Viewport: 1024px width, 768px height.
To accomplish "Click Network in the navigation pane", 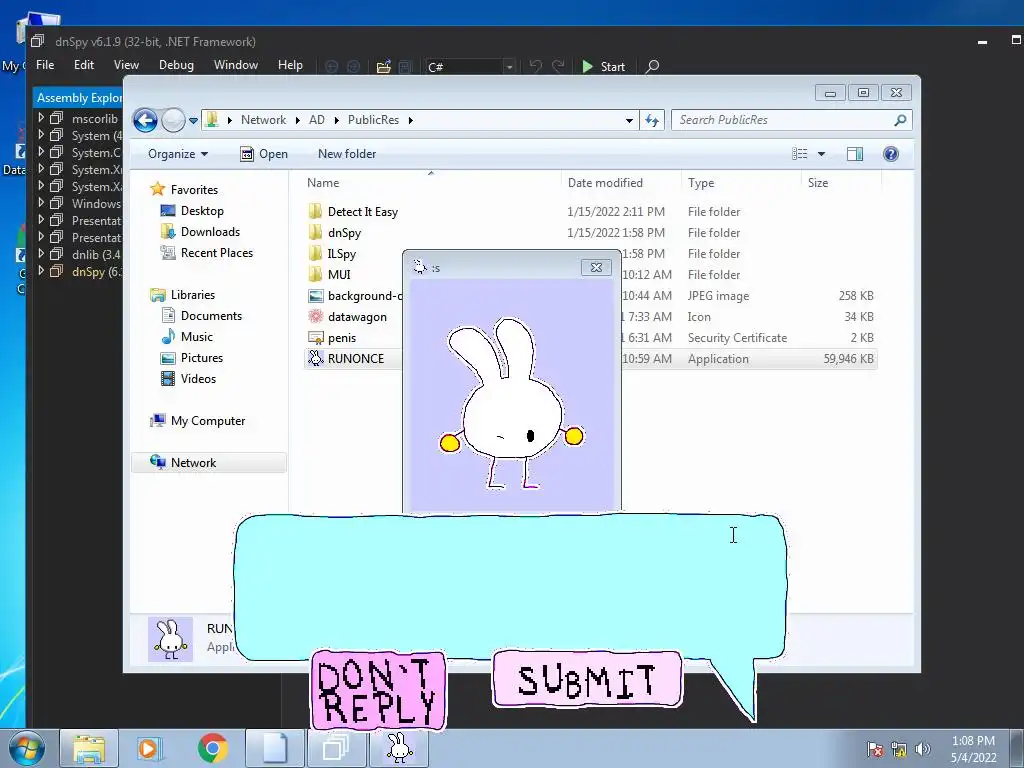I will tap(193, 462).
